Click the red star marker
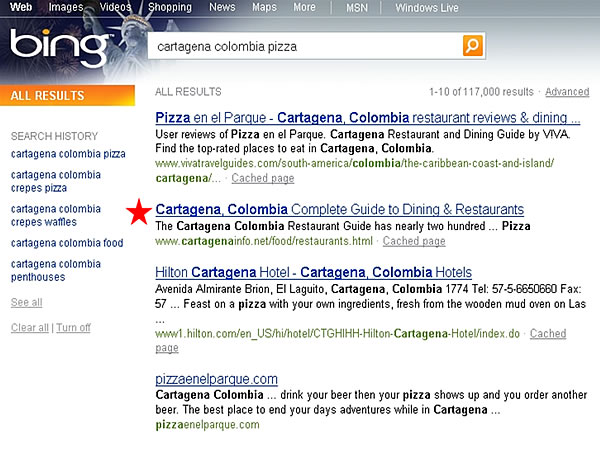This screenshot has height=450, width=600. click(140, 211)
